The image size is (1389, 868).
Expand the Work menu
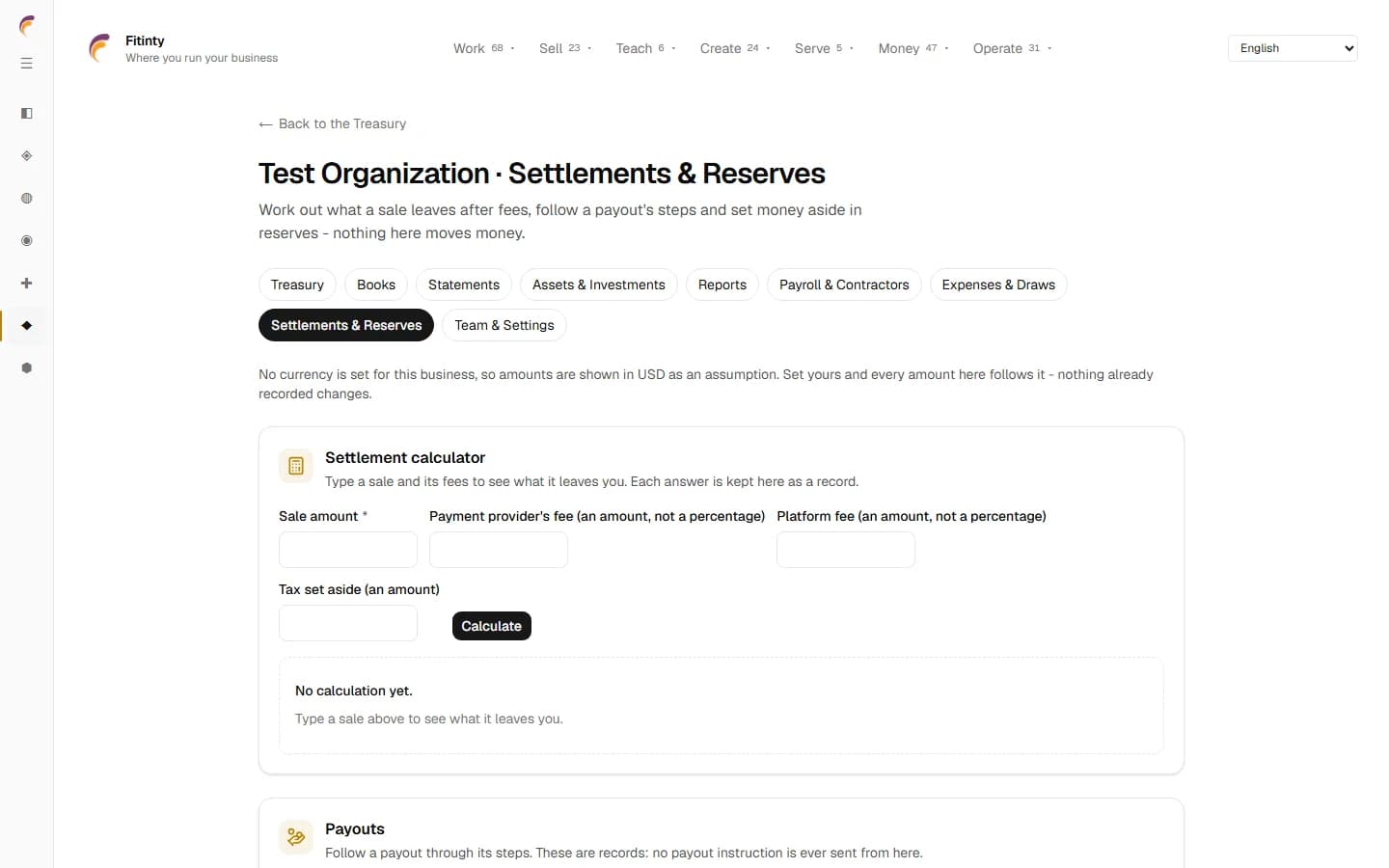[x=484, y=48]
